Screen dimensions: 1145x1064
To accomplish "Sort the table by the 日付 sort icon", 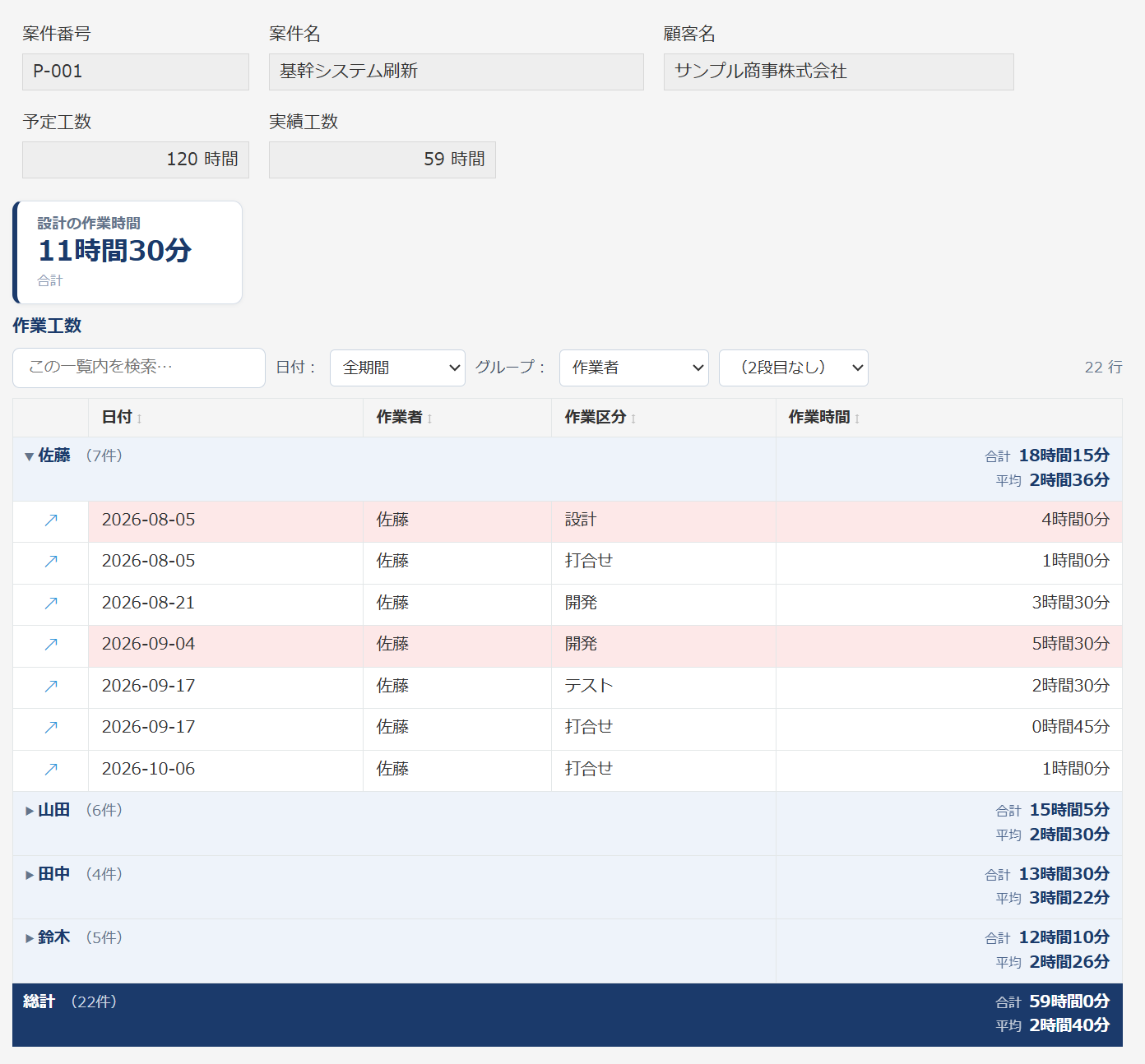I will coord(140,419).
